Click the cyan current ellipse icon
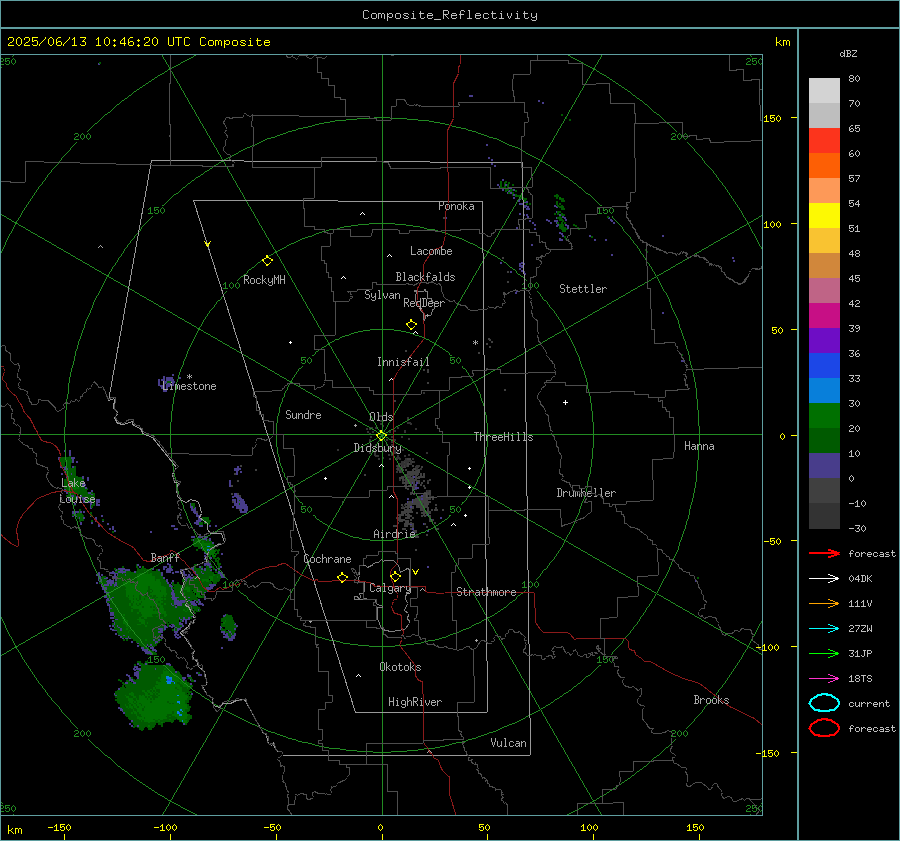 pos(824,703)
